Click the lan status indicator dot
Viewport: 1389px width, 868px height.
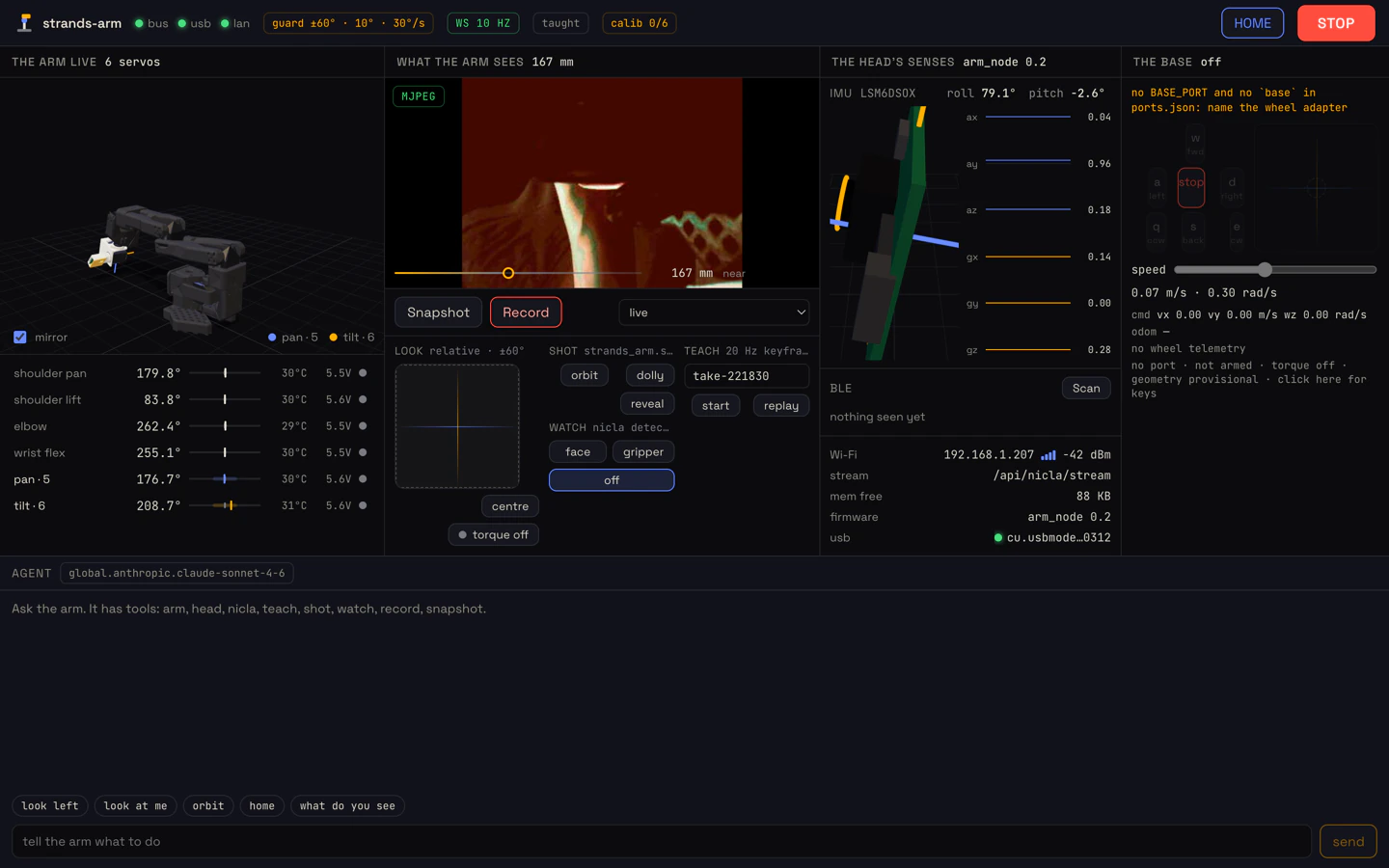225,23
